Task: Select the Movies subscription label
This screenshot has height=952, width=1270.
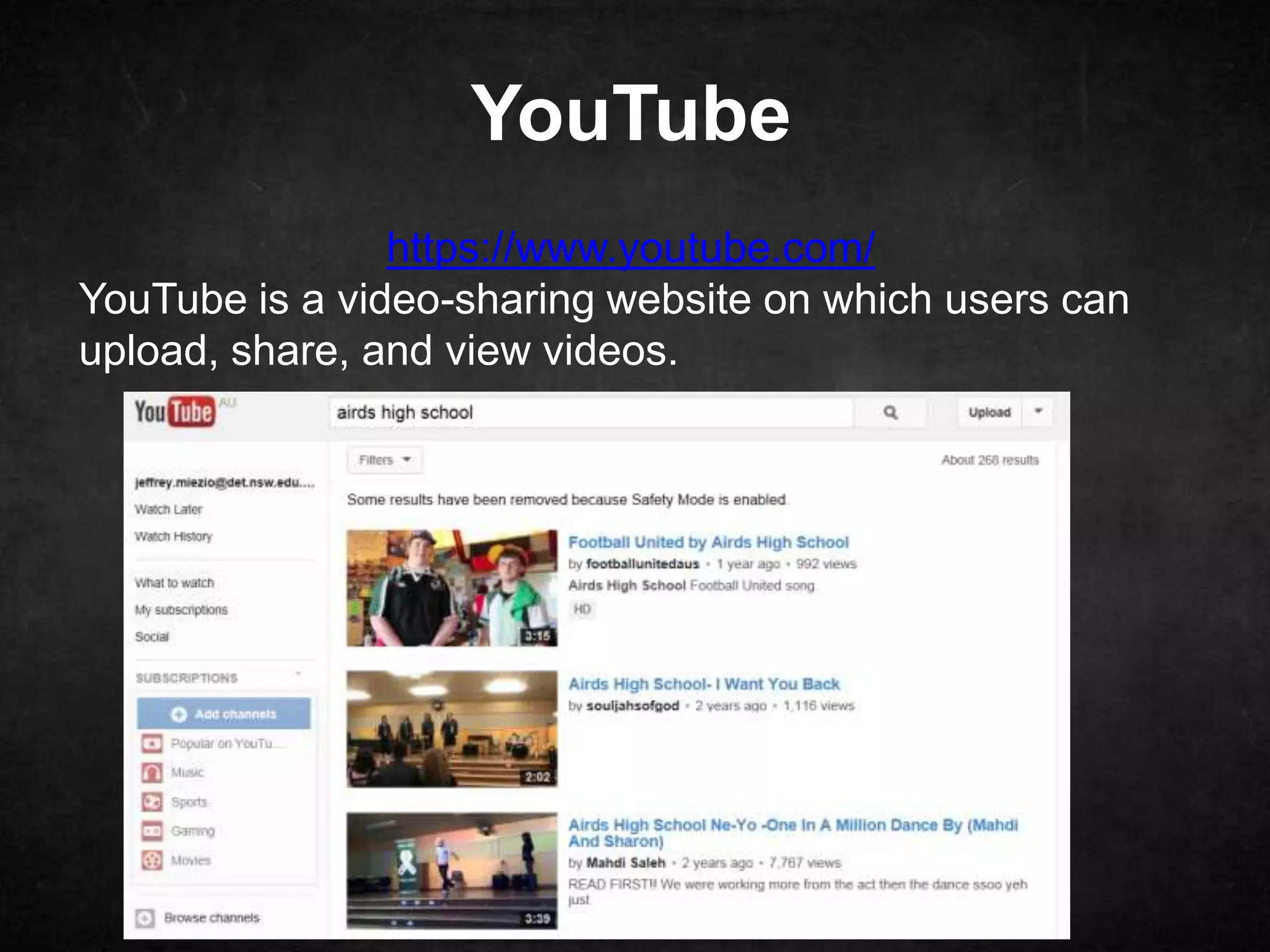Action: tap(191, 860)
